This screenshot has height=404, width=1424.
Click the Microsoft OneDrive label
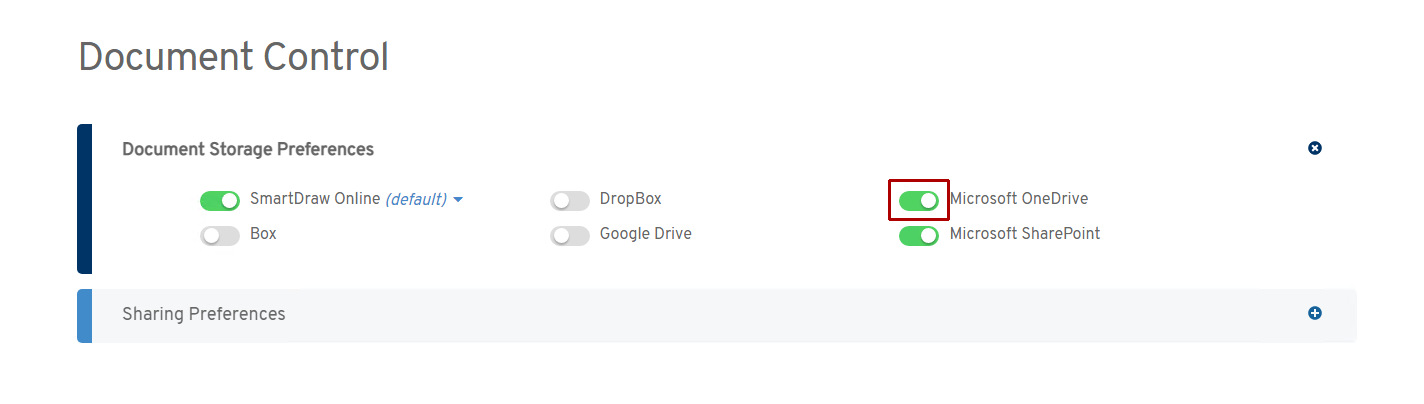pos(1018,199)
